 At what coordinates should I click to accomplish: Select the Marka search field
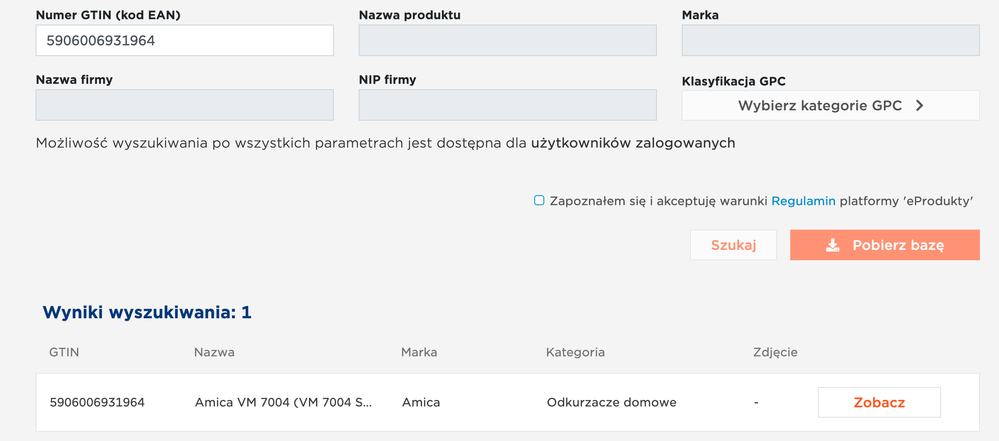click(830, 41)
